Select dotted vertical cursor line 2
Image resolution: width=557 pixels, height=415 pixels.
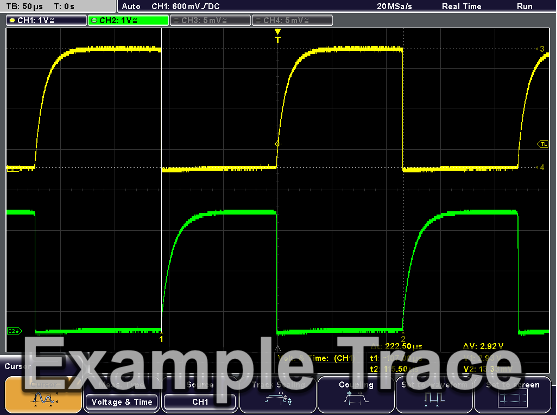[403, 185]
